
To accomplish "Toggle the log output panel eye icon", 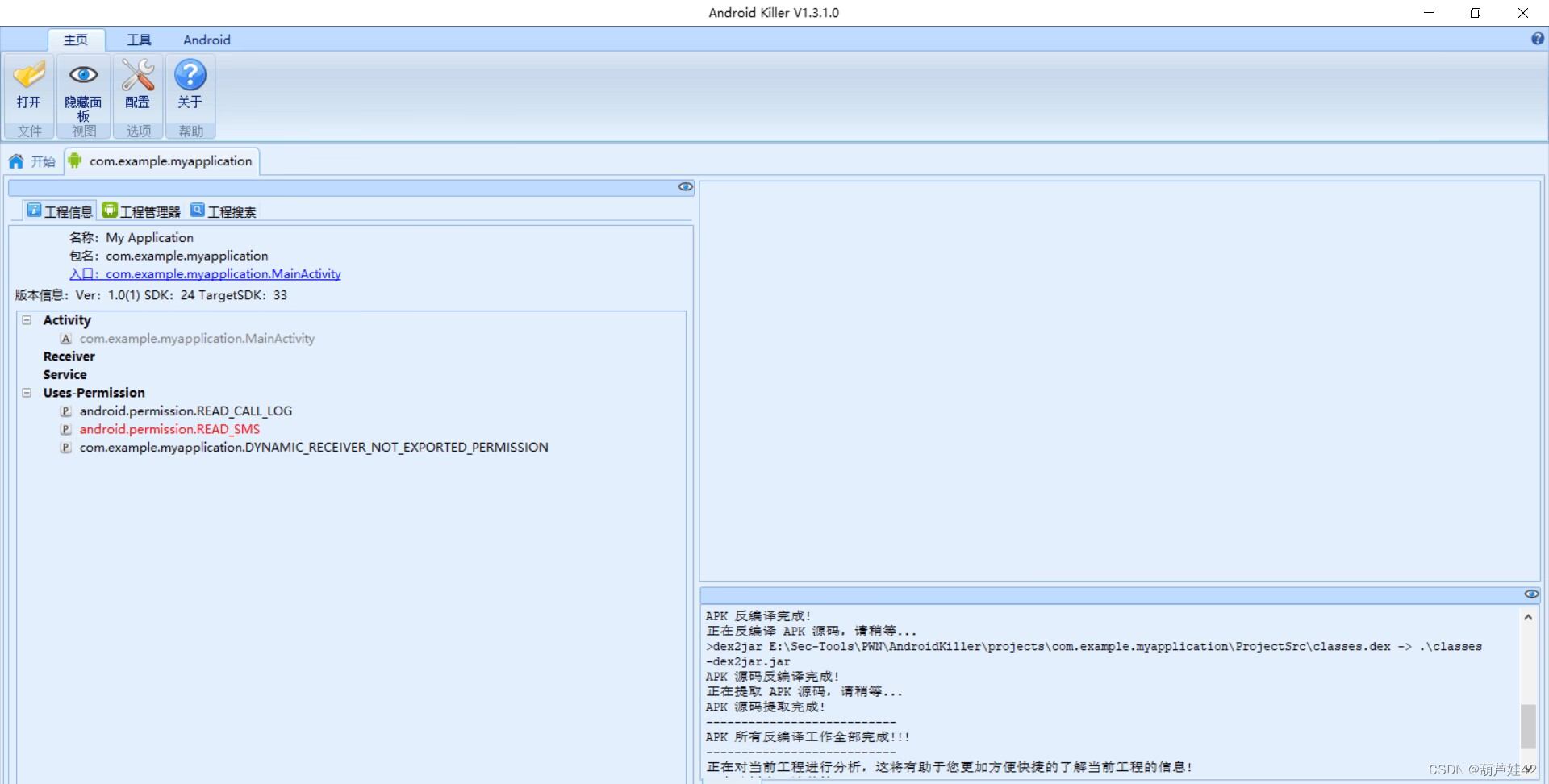I will point(1530,594).
